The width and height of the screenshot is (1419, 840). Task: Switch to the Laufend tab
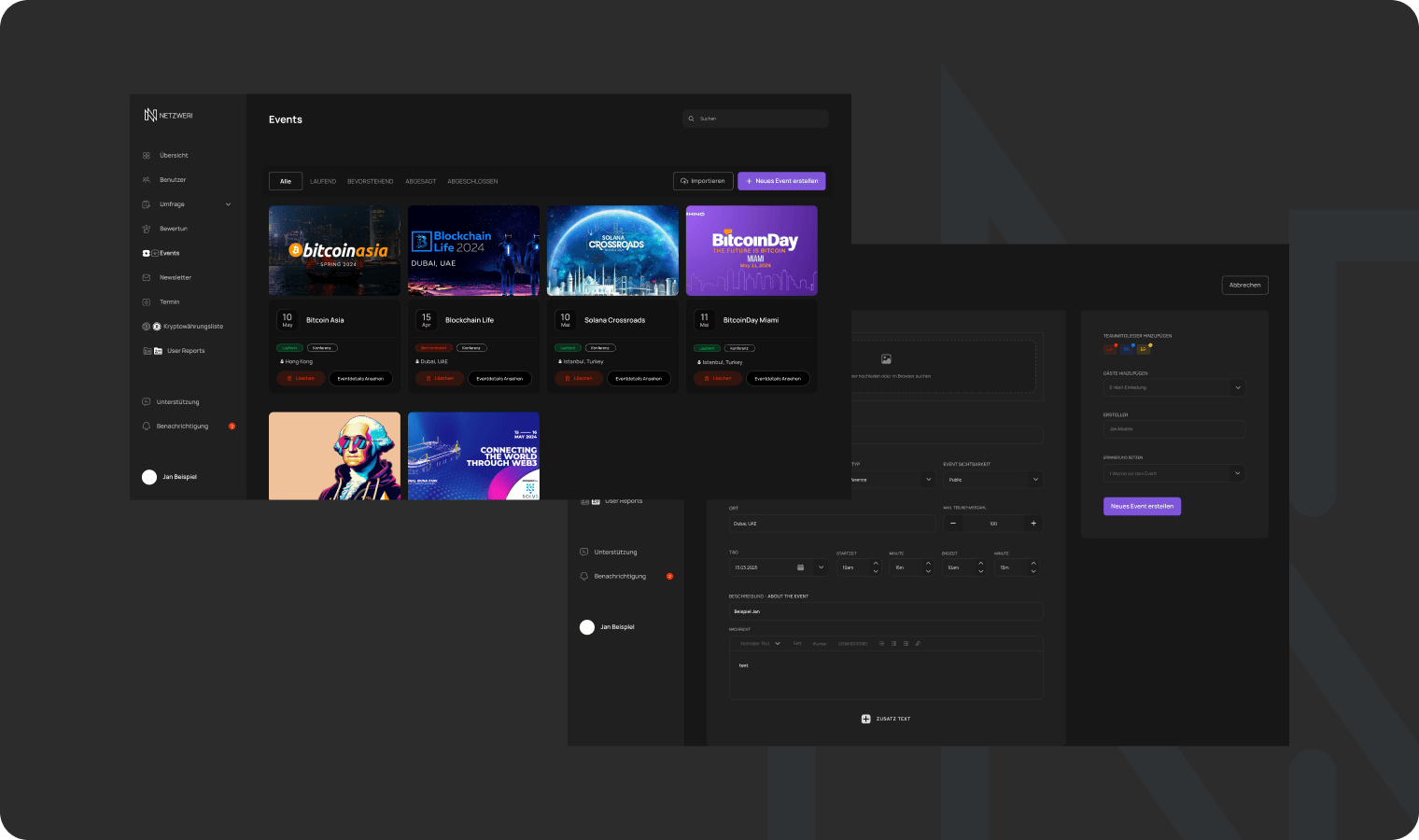323,181
